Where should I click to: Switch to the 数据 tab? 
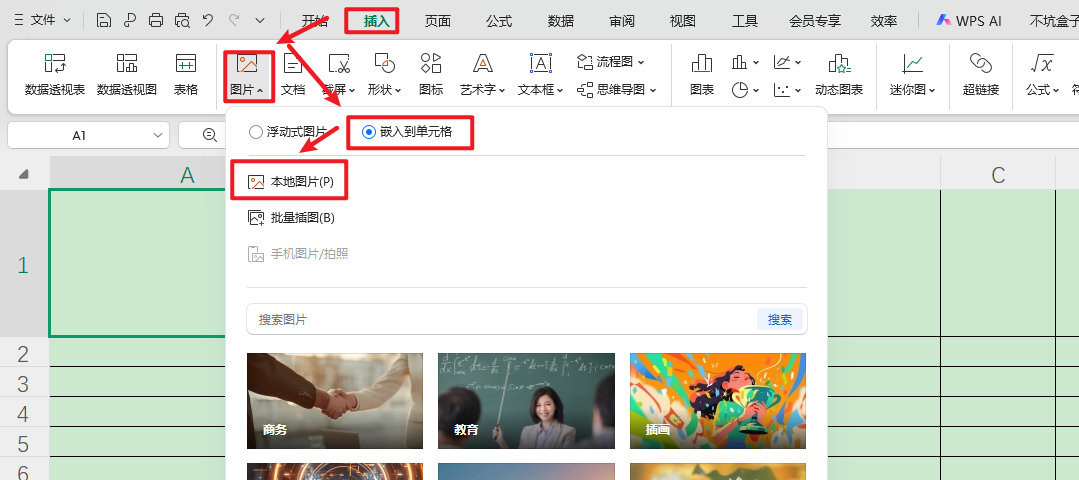click(x=561, y=21)
